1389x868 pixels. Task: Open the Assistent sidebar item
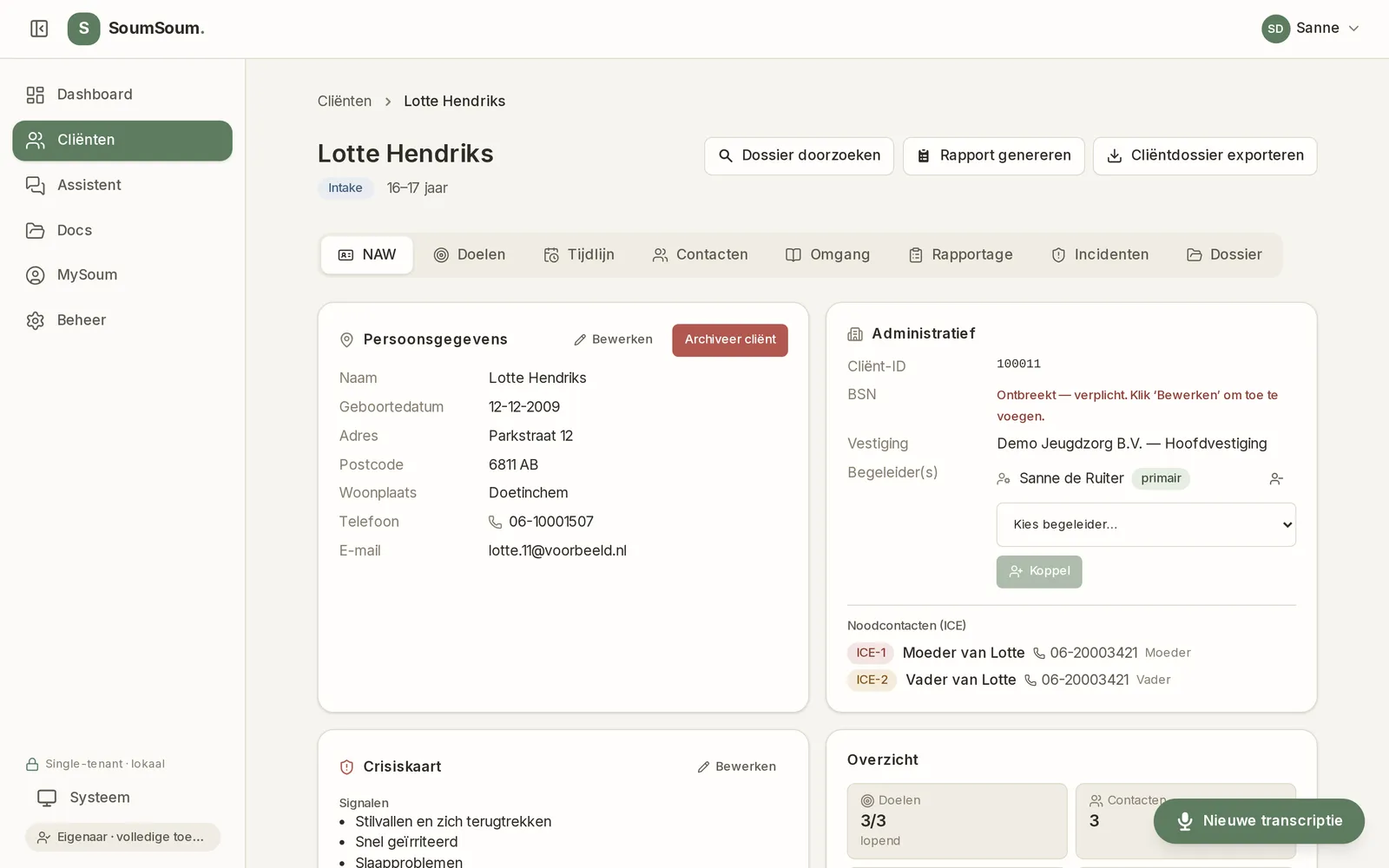pyautogui.click(x=122, y=185)
